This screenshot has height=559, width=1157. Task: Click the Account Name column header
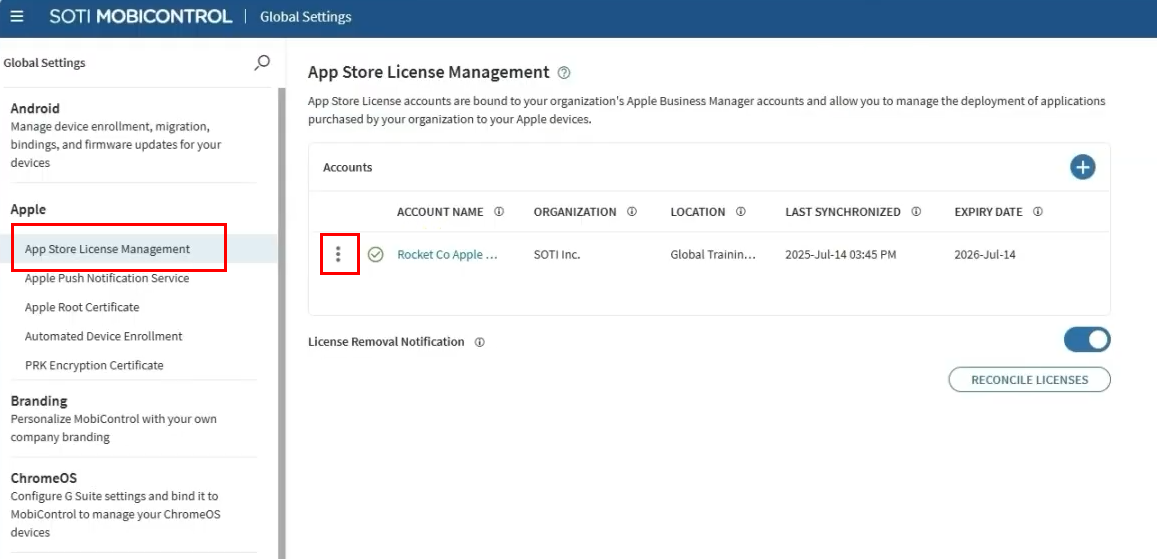(x=440, y=212)
